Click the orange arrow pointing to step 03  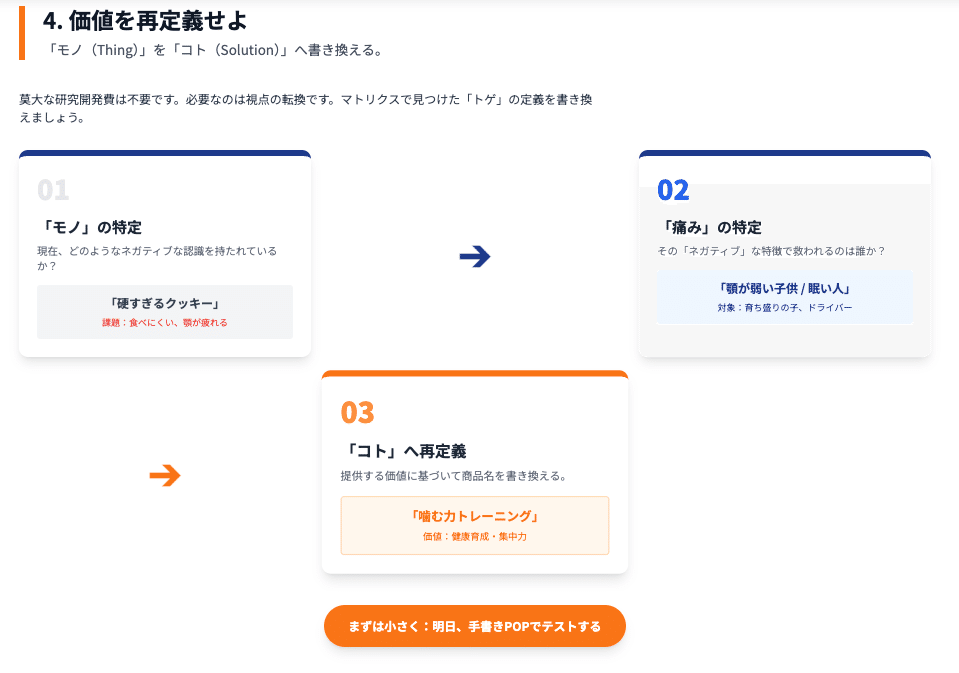click(166, 476)
